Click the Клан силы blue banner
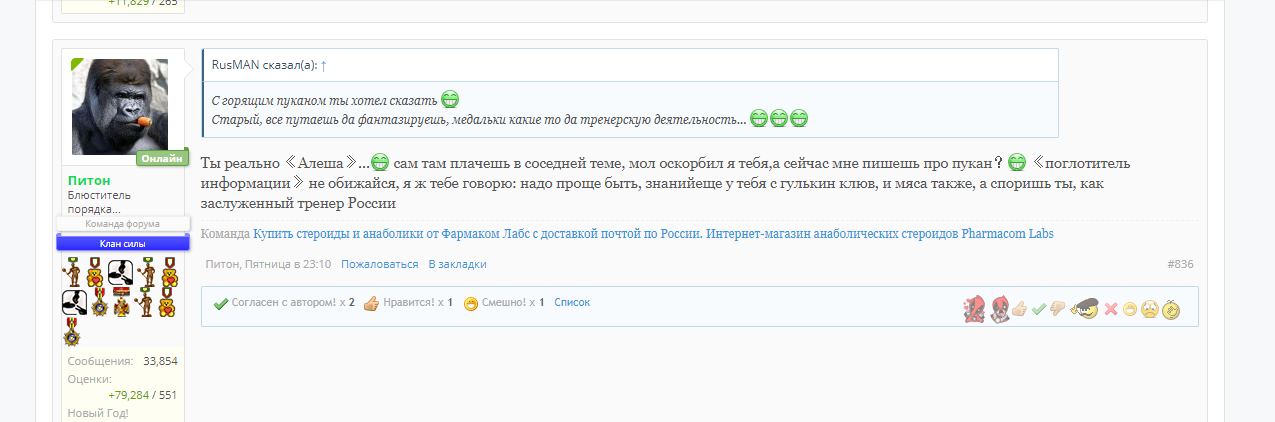The image size is (1275, 422). (123, 243)
